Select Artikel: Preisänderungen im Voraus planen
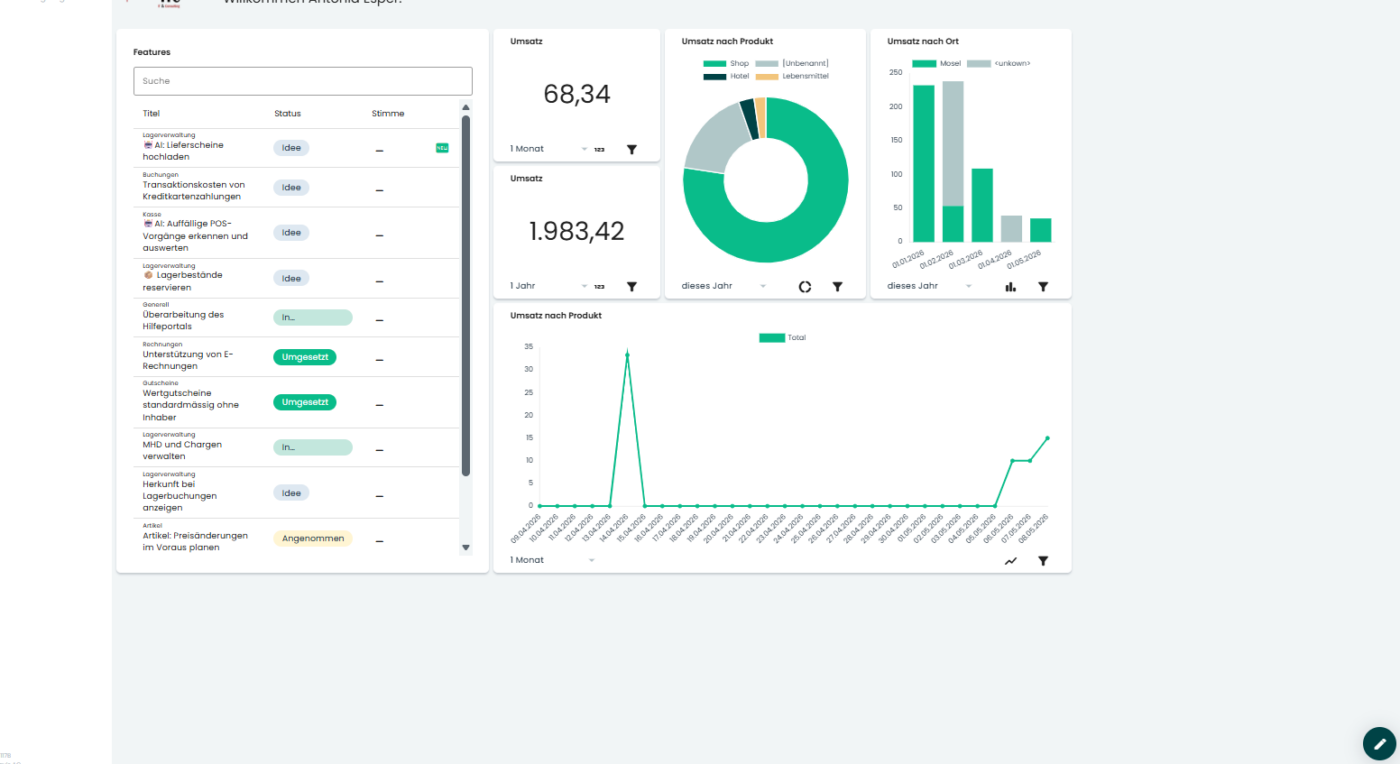1400x764 pixels. pyautogui.click(x=296, y=538)
